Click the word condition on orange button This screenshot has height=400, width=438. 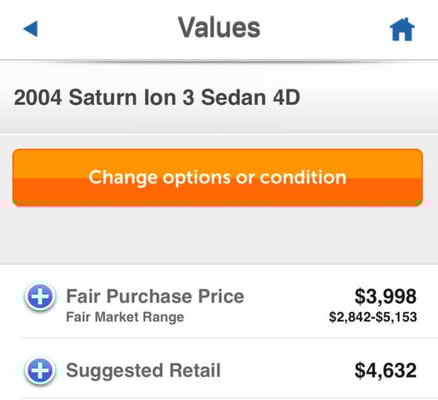click(x=303, y=177)
